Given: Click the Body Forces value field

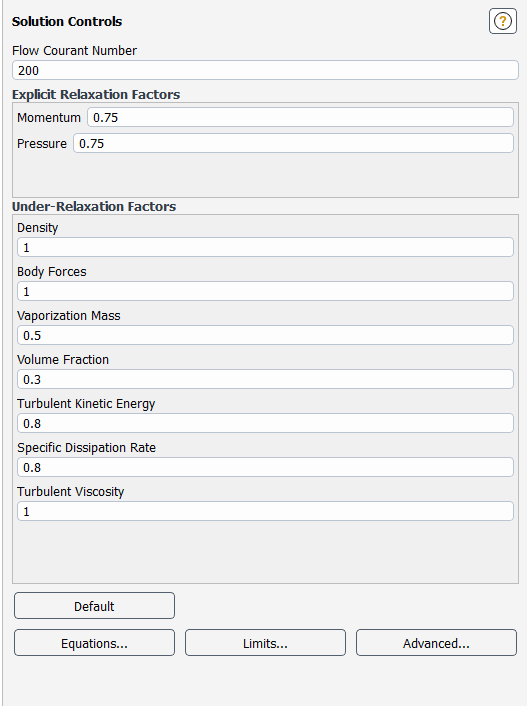Looking at the screenshot, I should [265, 291].
